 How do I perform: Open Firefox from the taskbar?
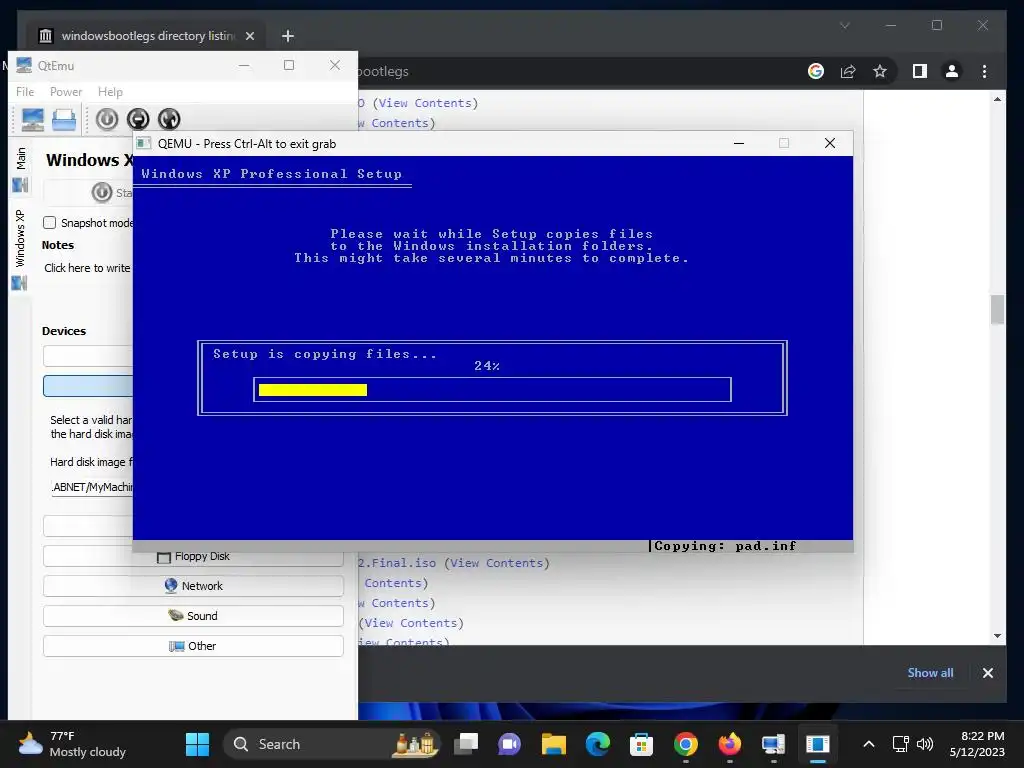coord(729,744)
